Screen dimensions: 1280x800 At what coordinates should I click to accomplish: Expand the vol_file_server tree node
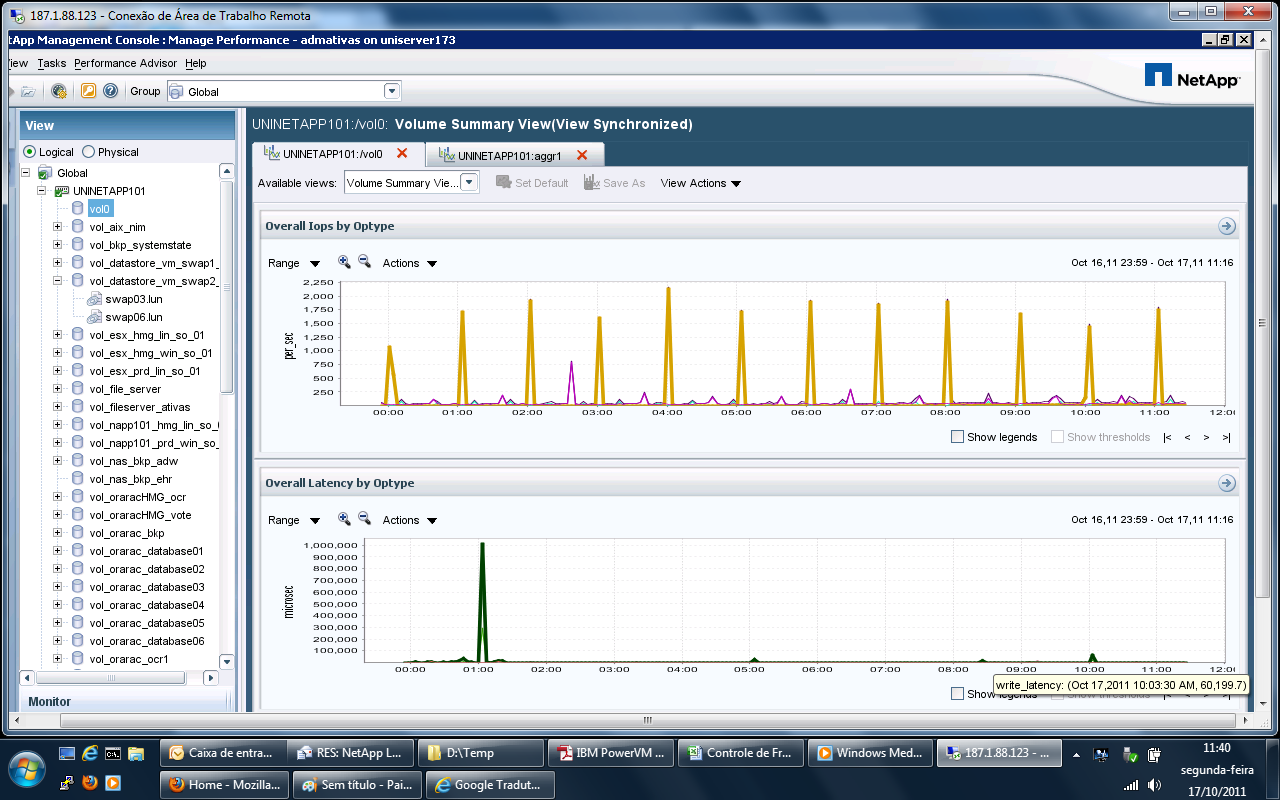coord(57,389)
